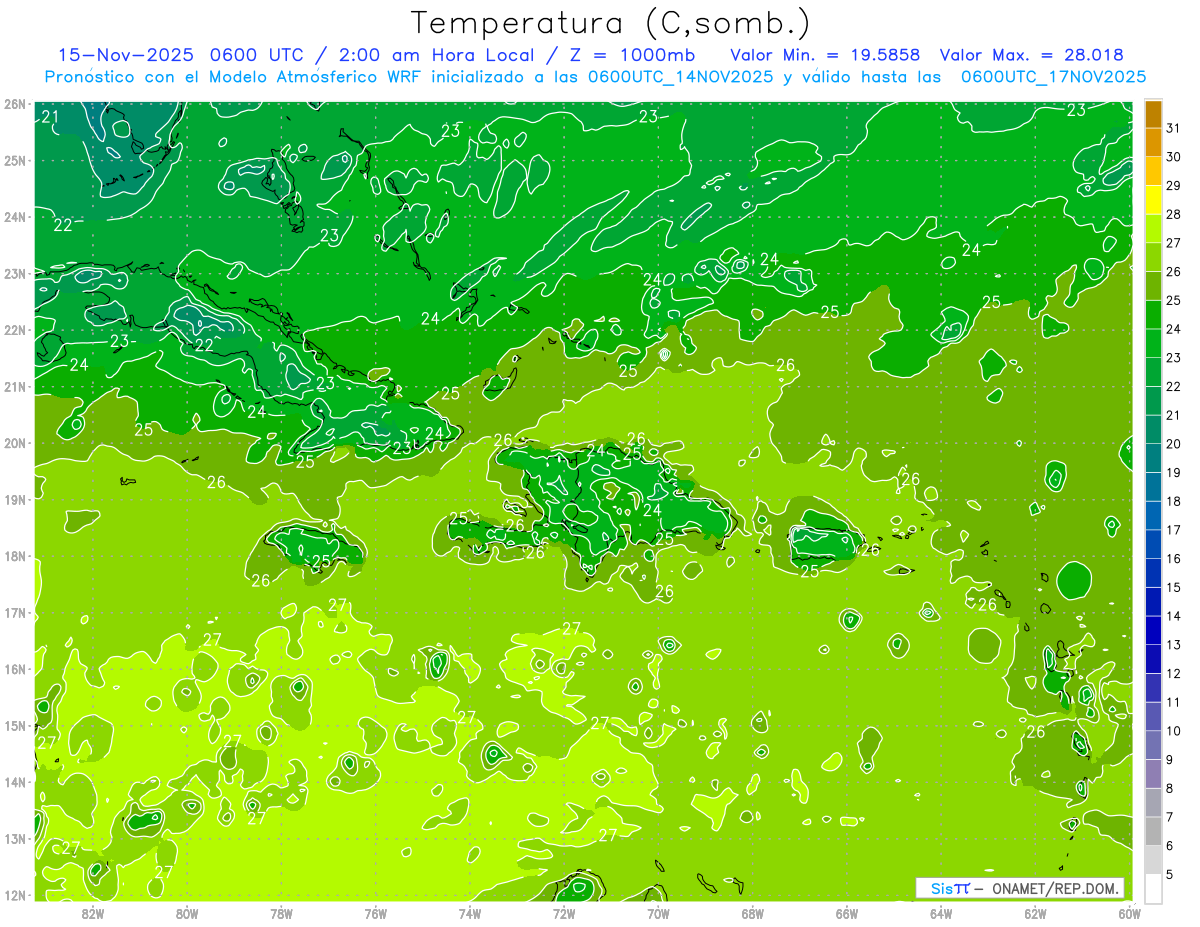Click the "18" label on the color scale
The width and height of the screenshot is (1200, 927).
click(1173, 501)
